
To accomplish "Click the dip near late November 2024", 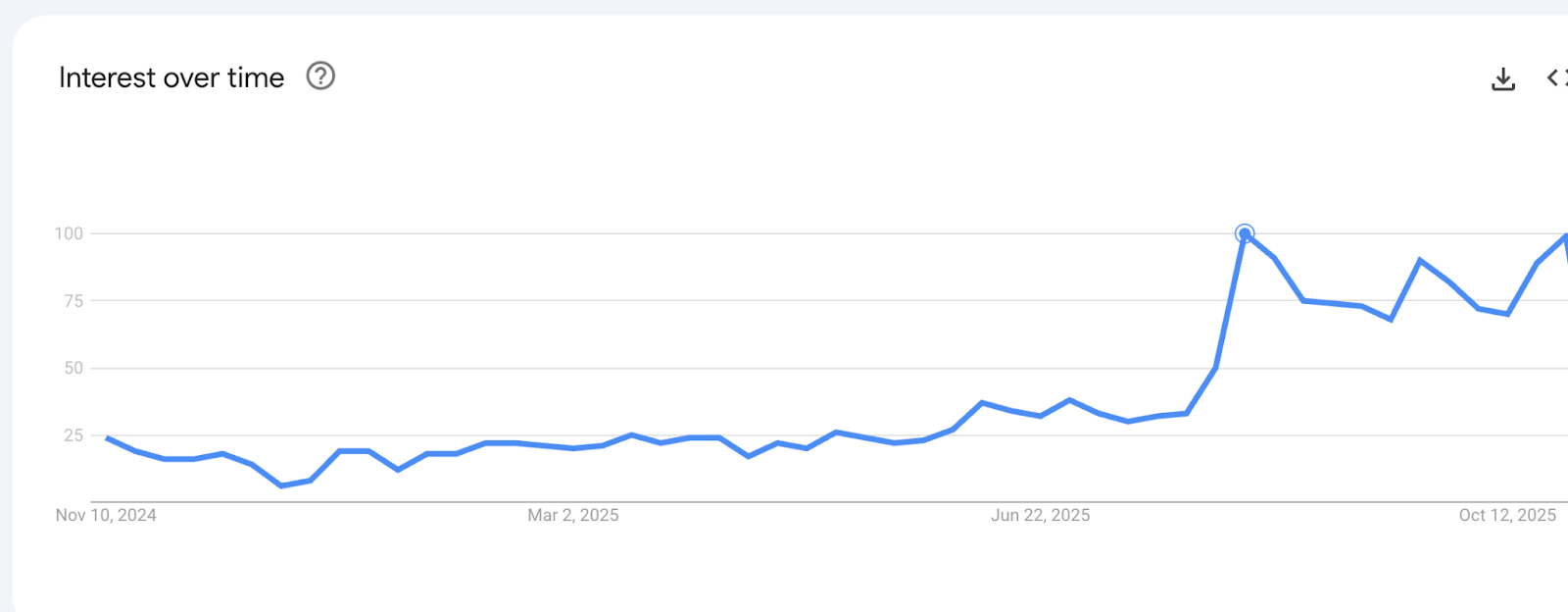I will tap(281, 485).
